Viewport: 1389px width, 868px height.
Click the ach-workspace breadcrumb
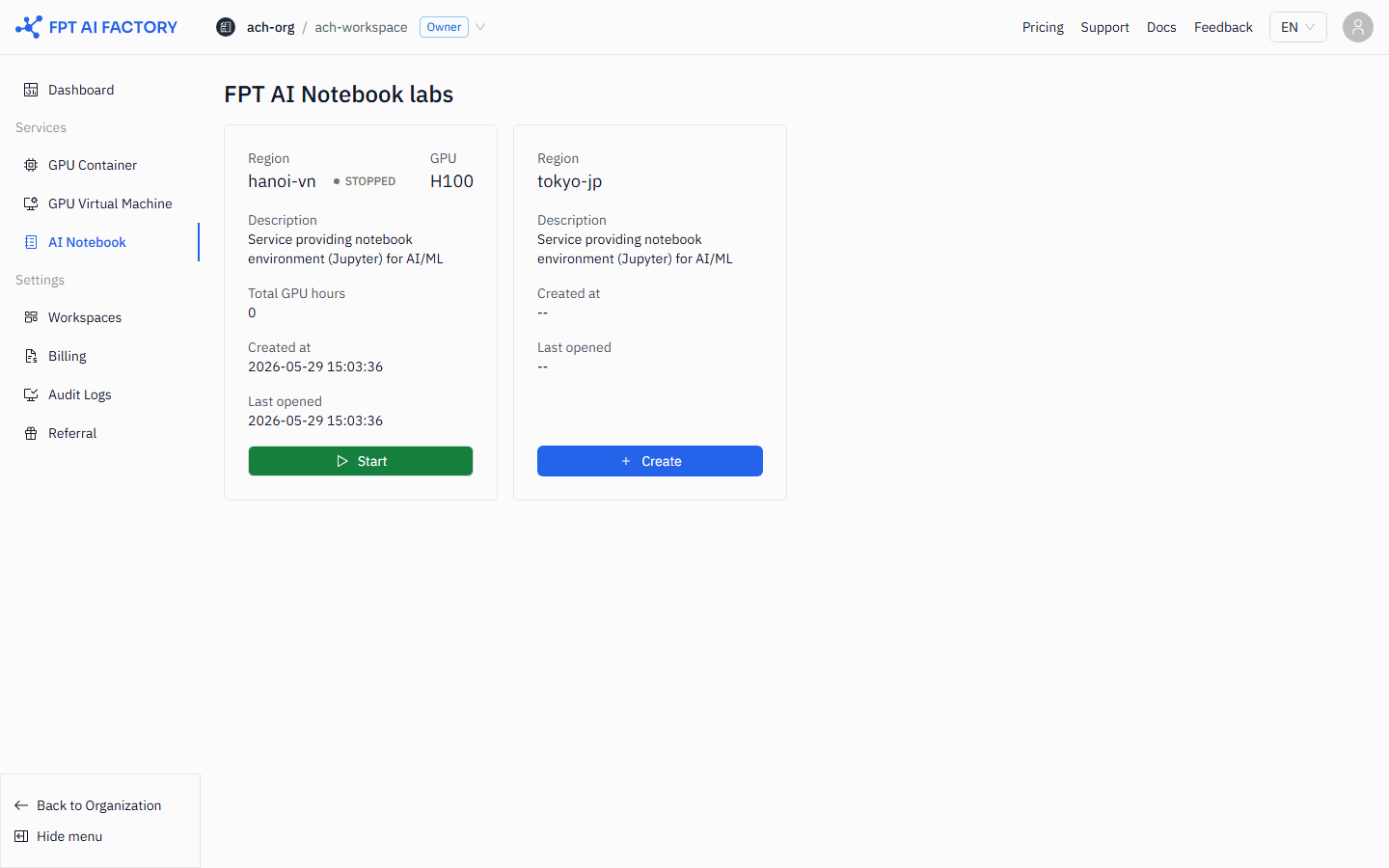click(361, 27)
